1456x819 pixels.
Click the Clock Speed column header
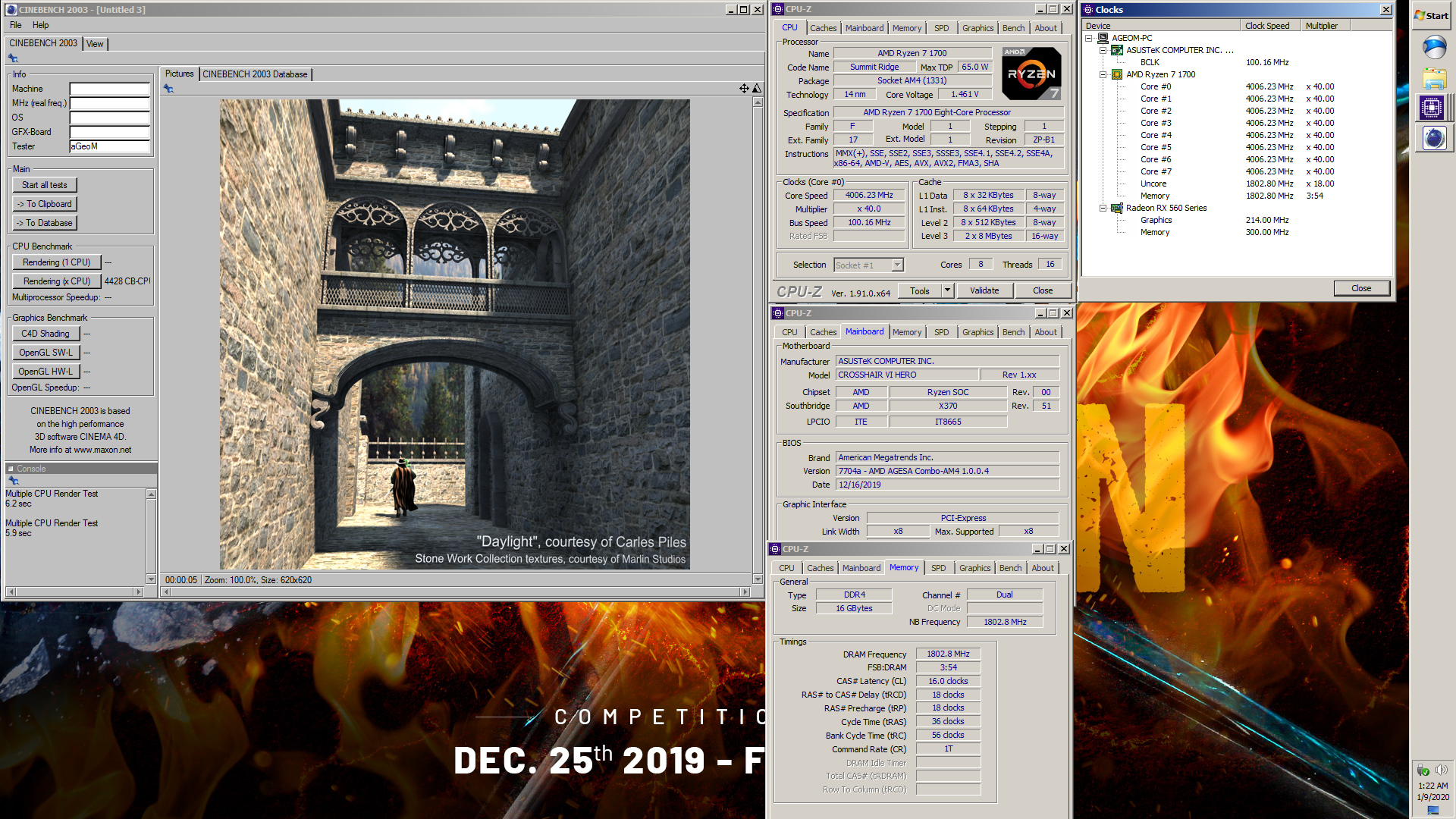click(x=1270, y=26)
